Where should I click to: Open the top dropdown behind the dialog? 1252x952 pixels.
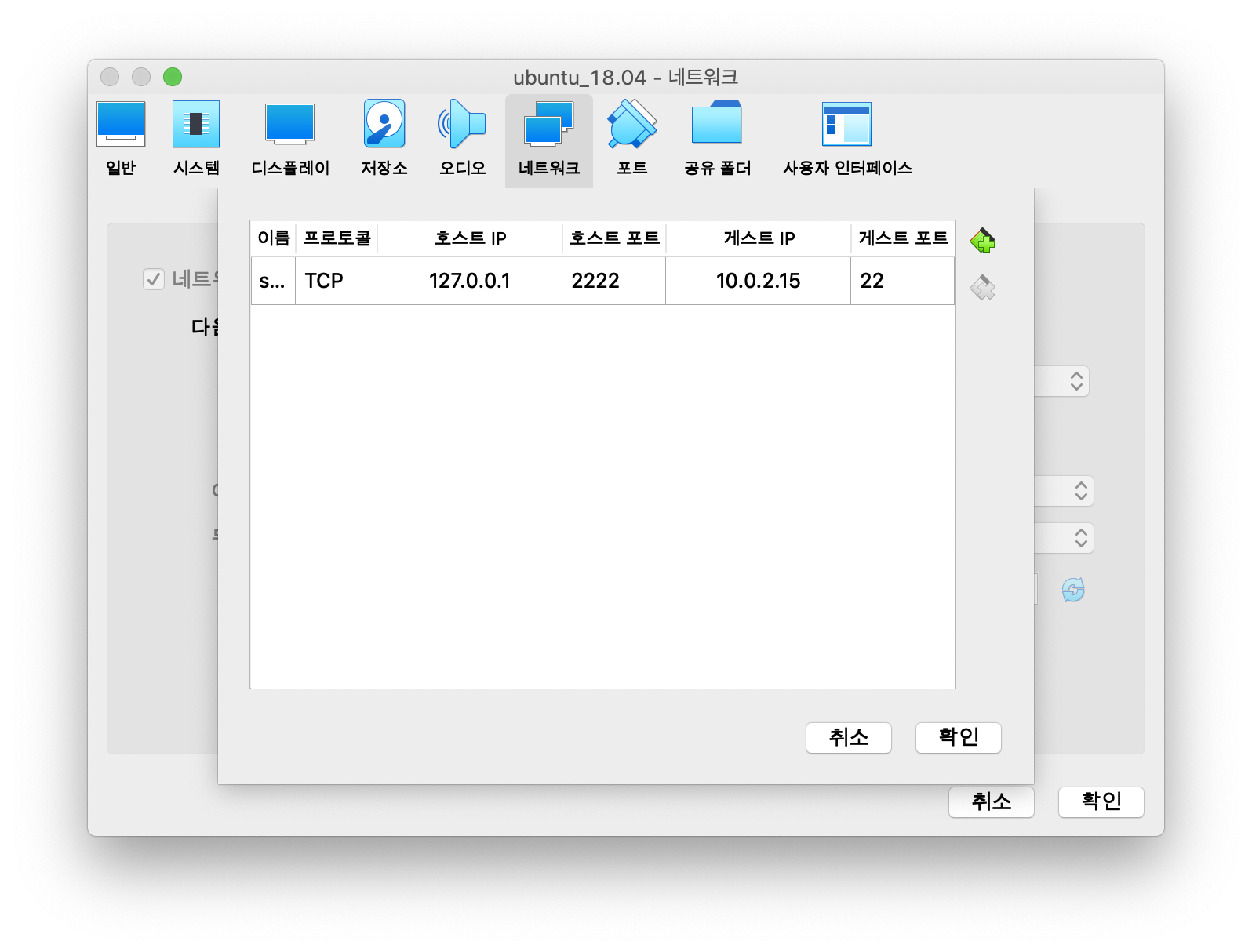(x=1062, y=381)
